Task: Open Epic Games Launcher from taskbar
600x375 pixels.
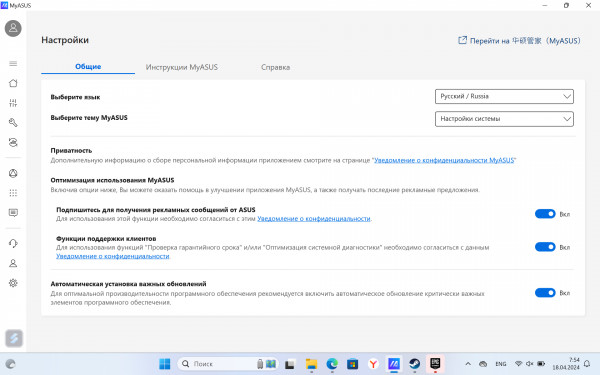Action: [435, 364]
